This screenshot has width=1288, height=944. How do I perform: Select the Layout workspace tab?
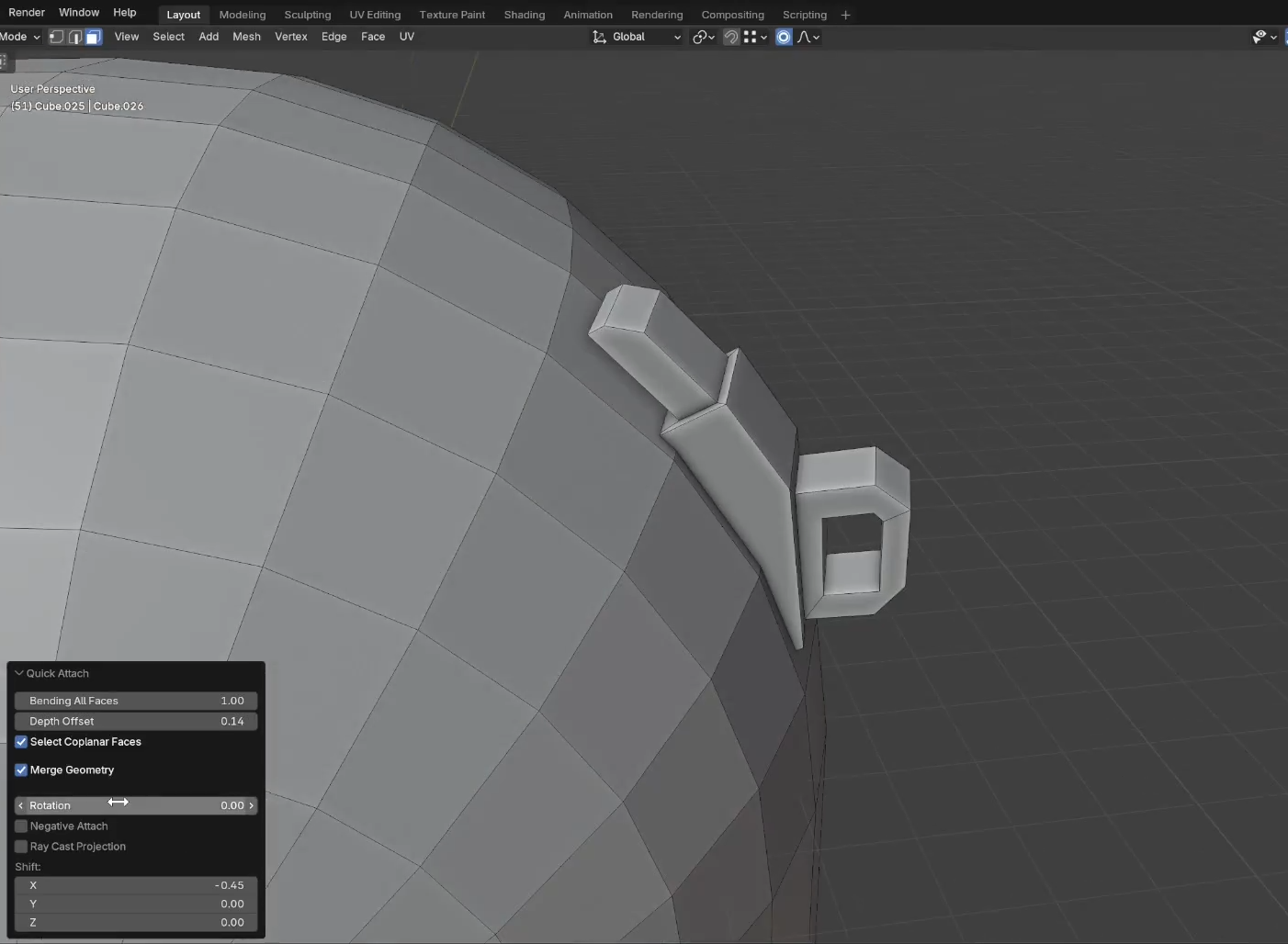(183, 15)
